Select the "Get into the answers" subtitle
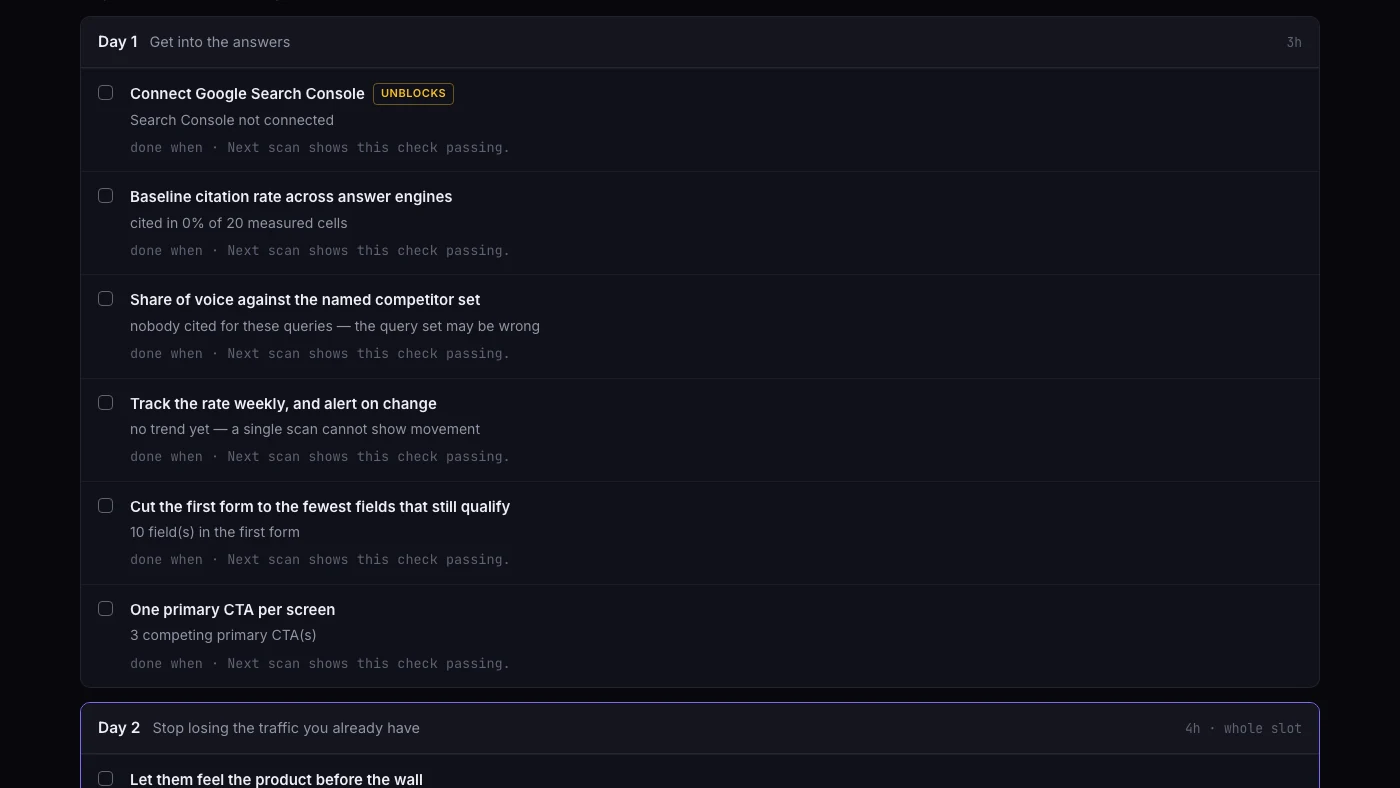Viewport: 1400px width, 788px height. [x=220, y=42]
